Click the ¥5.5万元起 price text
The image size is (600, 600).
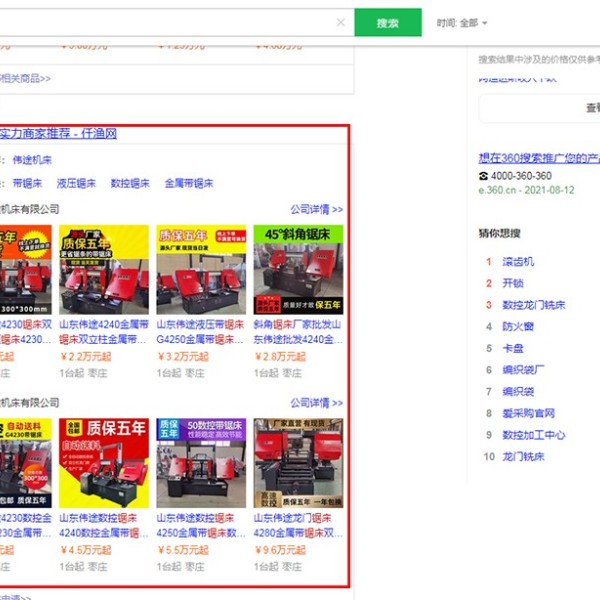[183, 550]
